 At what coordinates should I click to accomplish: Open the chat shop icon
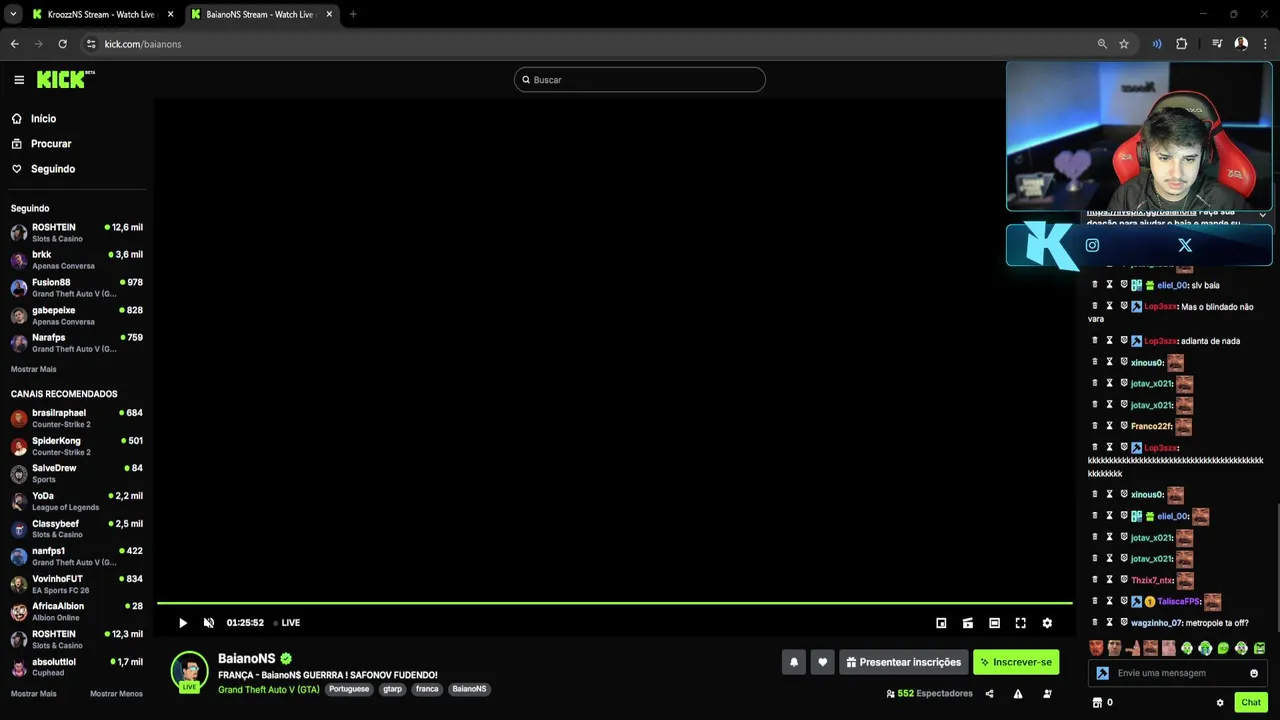(1097, 702)
